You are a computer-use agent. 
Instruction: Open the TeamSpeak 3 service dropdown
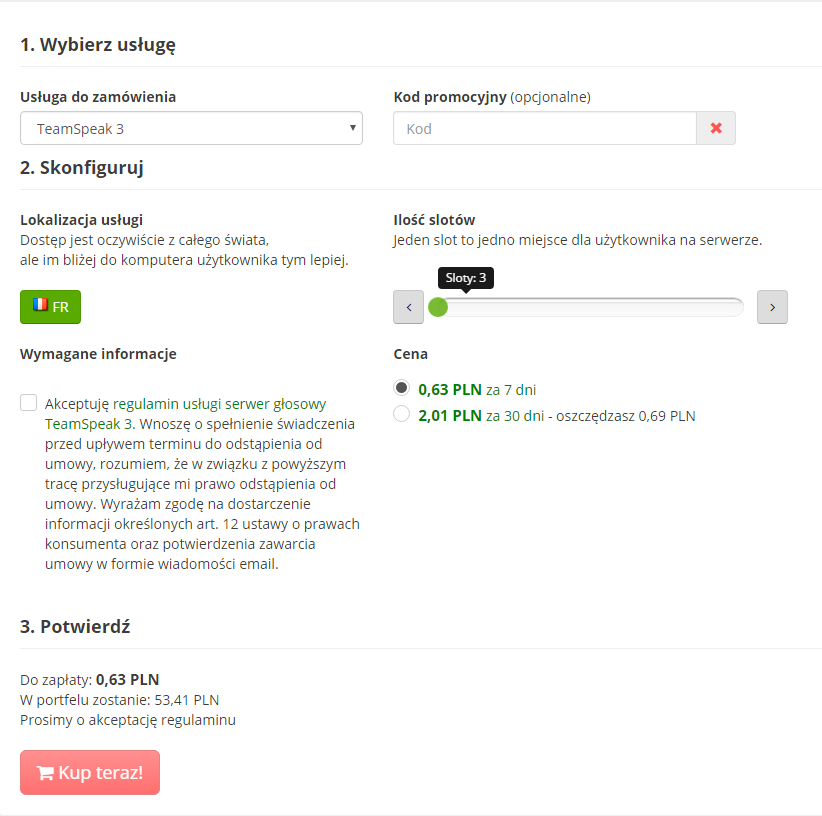point(191,129)
